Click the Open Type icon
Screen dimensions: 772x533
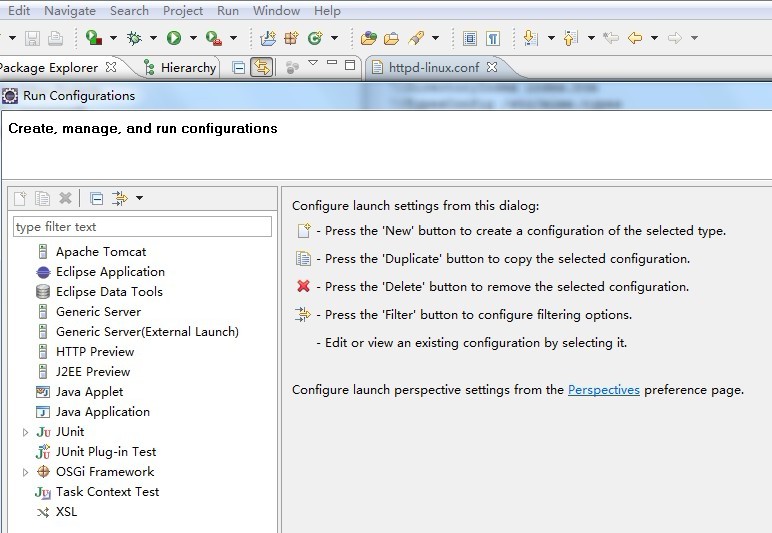click(x=369, y=38)
